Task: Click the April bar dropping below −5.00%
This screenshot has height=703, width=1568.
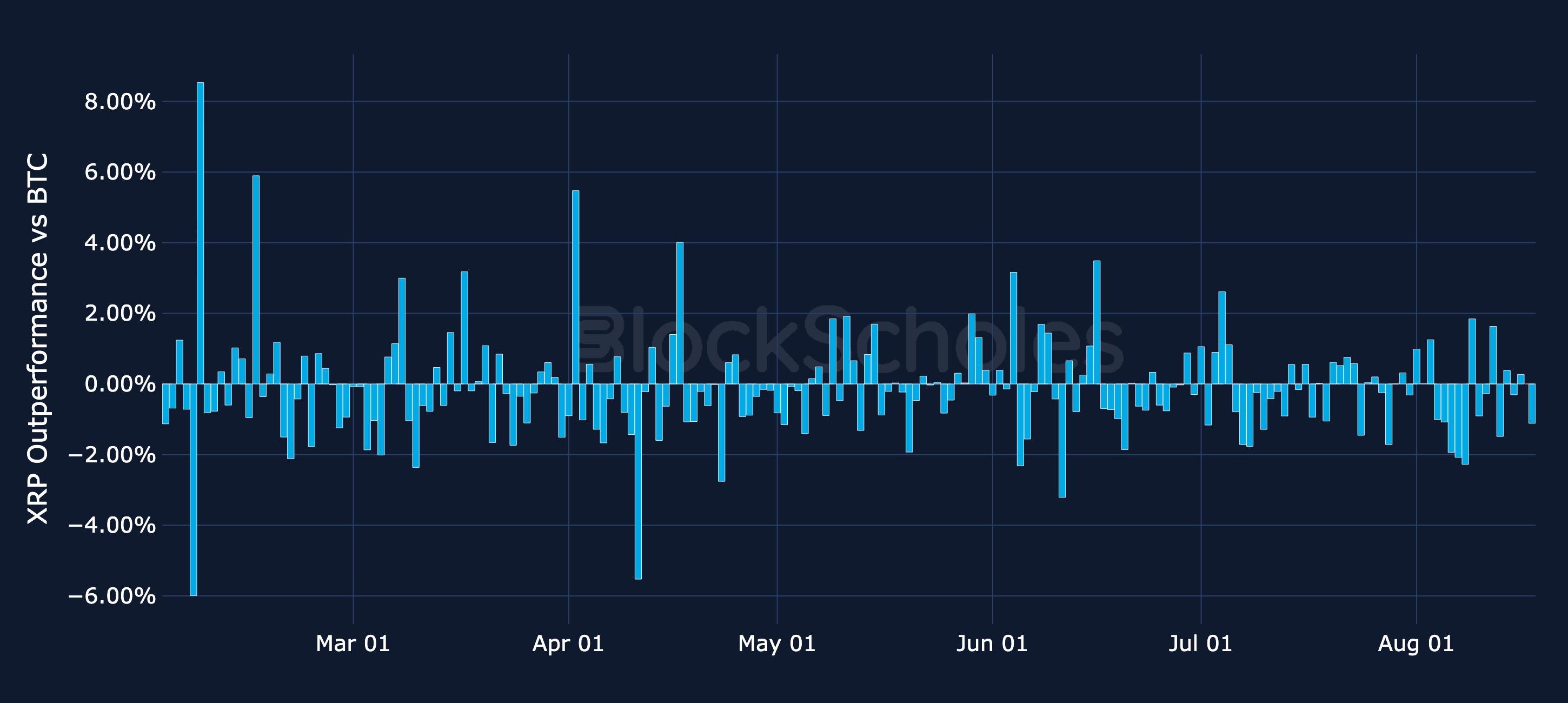Action: 638,481
